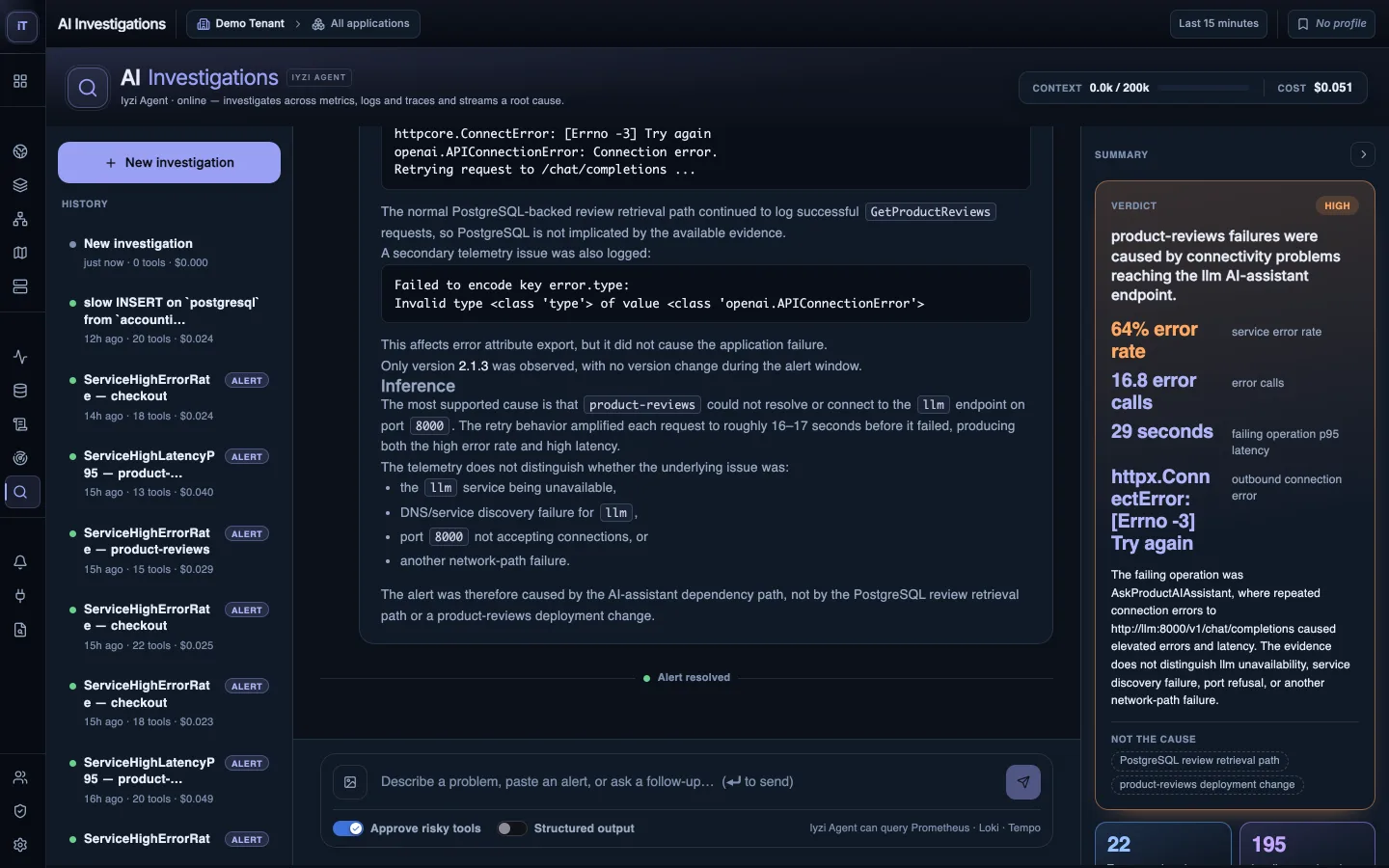The height and width of the screenshot is (868, 1389).
Task: Enable the Structured output toggle
Action: (x=511, y=828)
